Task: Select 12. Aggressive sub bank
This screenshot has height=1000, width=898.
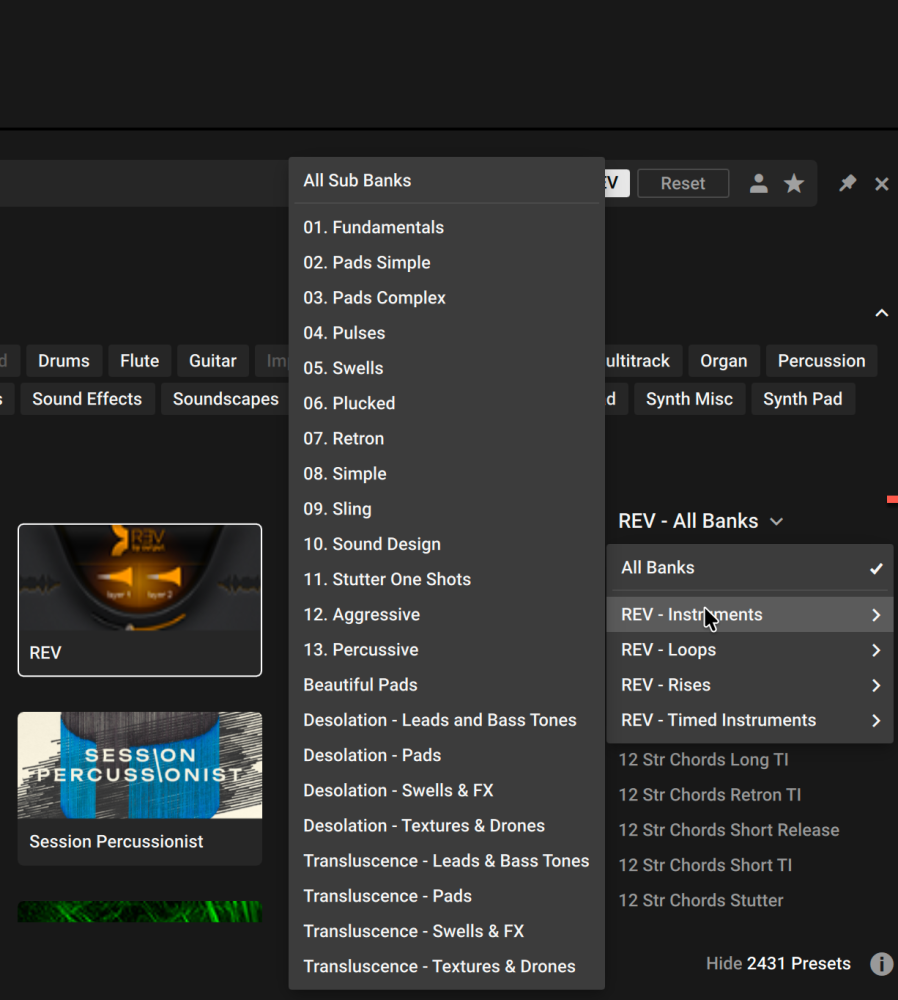Action: pyautogui.click(x=446, y=615)
